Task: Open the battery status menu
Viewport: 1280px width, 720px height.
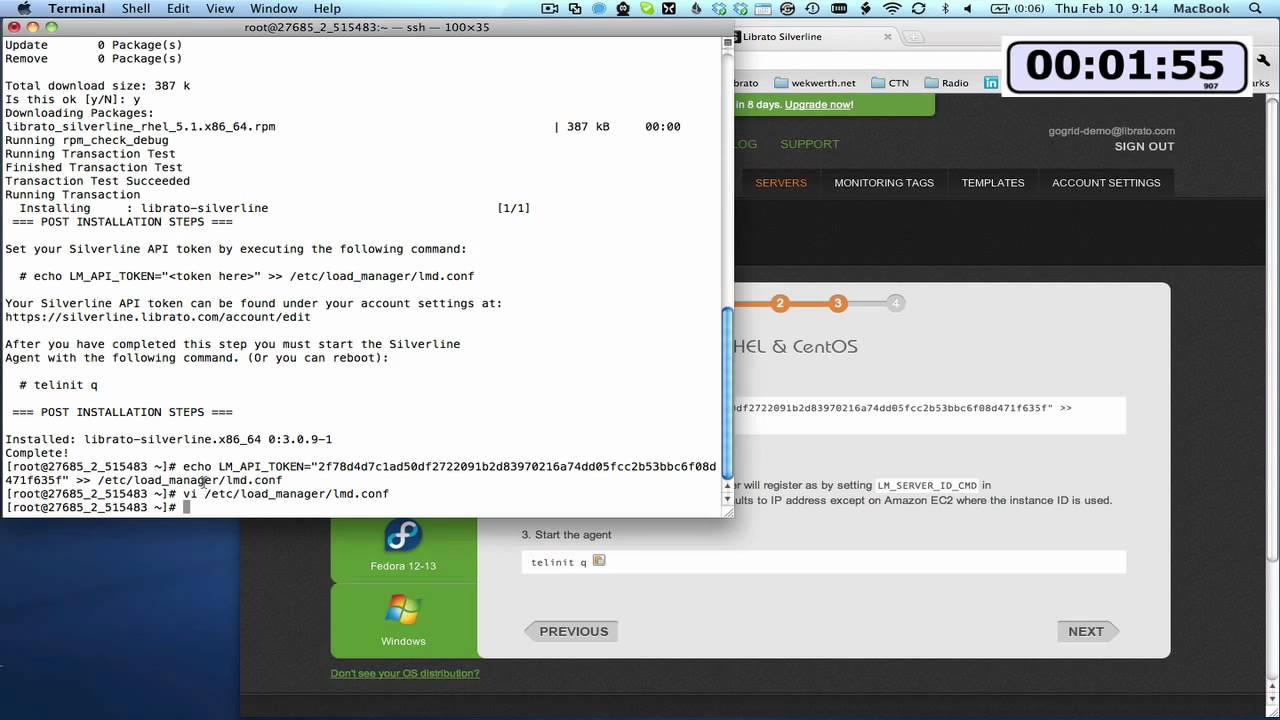Action: (1017, 9)
